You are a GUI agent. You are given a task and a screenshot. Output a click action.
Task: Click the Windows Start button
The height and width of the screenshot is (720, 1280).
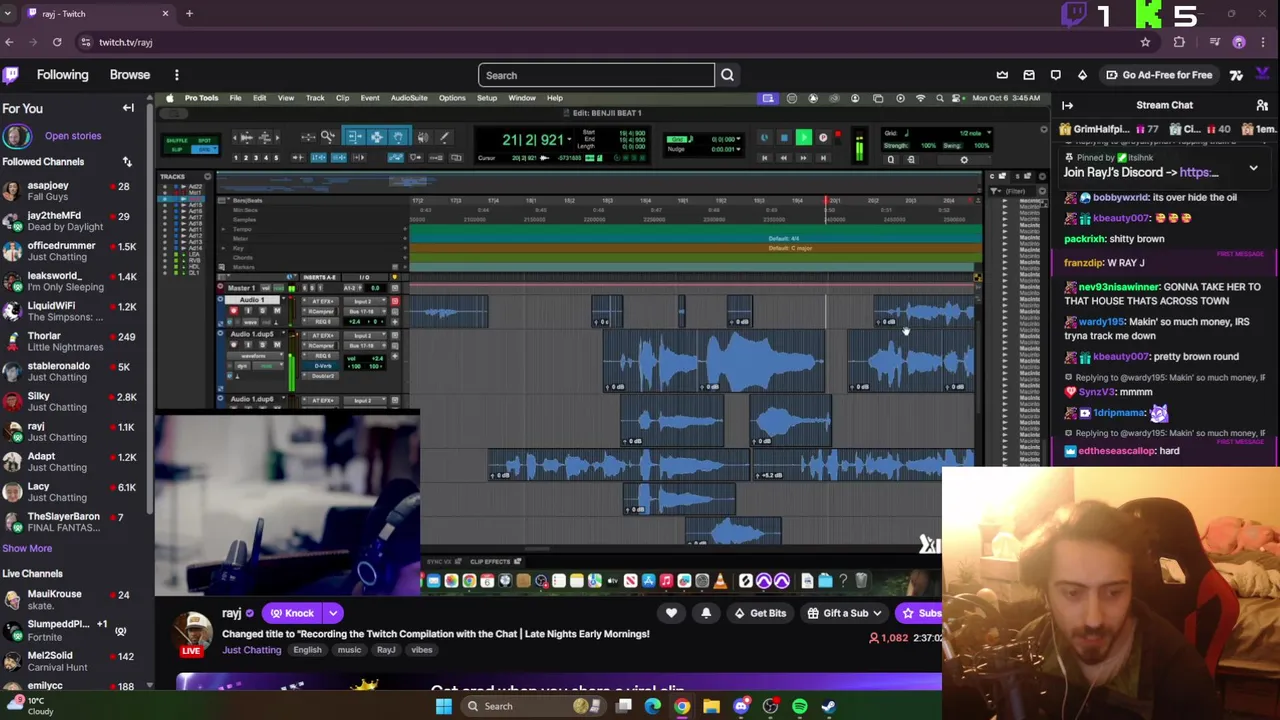click(x=443, y=706)
